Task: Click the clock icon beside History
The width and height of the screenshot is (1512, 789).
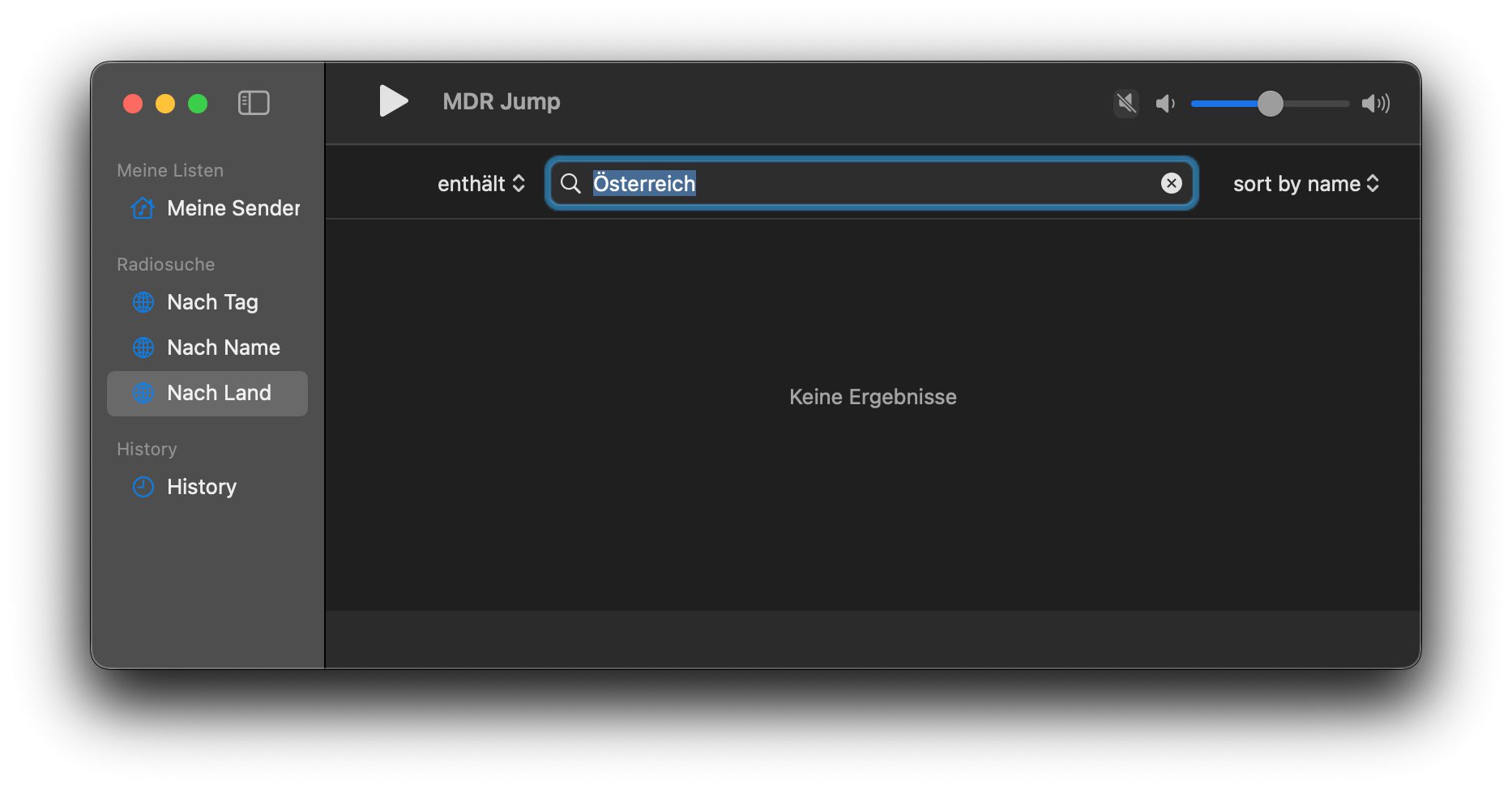Action: click(x=143, y=487)
